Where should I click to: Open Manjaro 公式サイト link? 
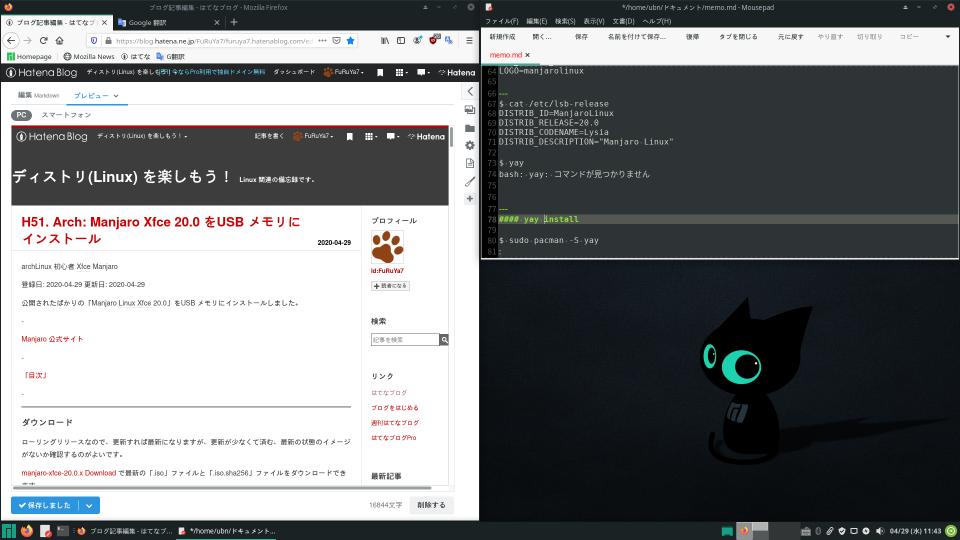click(52, 339)
